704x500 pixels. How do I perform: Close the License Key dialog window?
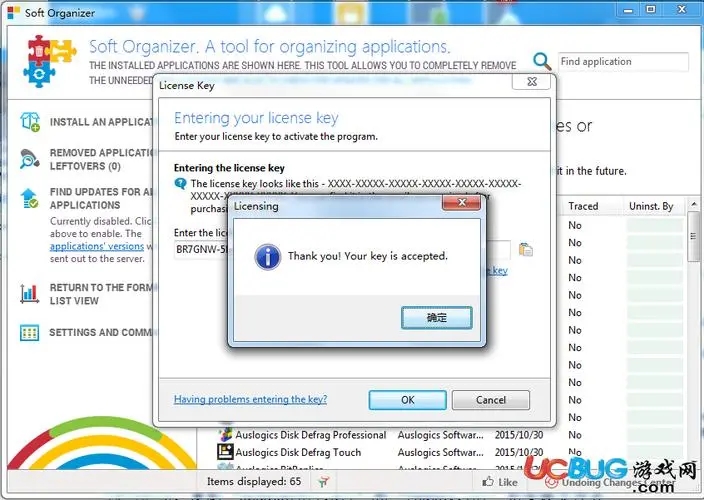point(532,82)
